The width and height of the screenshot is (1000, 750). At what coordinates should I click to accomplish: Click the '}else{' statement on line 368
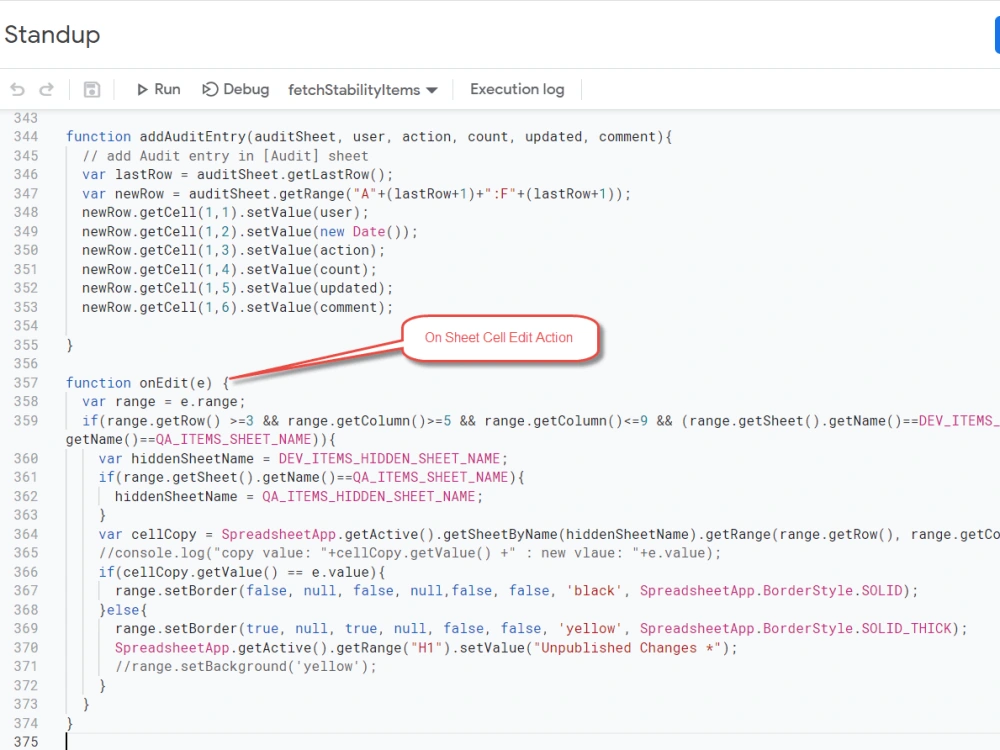tap(123, 610)
